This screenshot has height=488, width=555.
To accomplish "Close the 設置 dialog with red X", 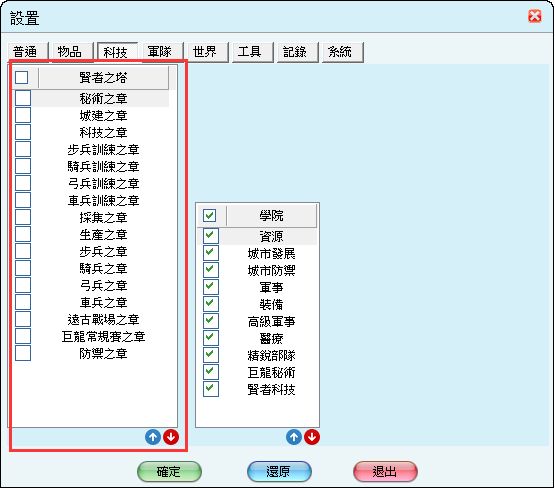I will (534, 16).
